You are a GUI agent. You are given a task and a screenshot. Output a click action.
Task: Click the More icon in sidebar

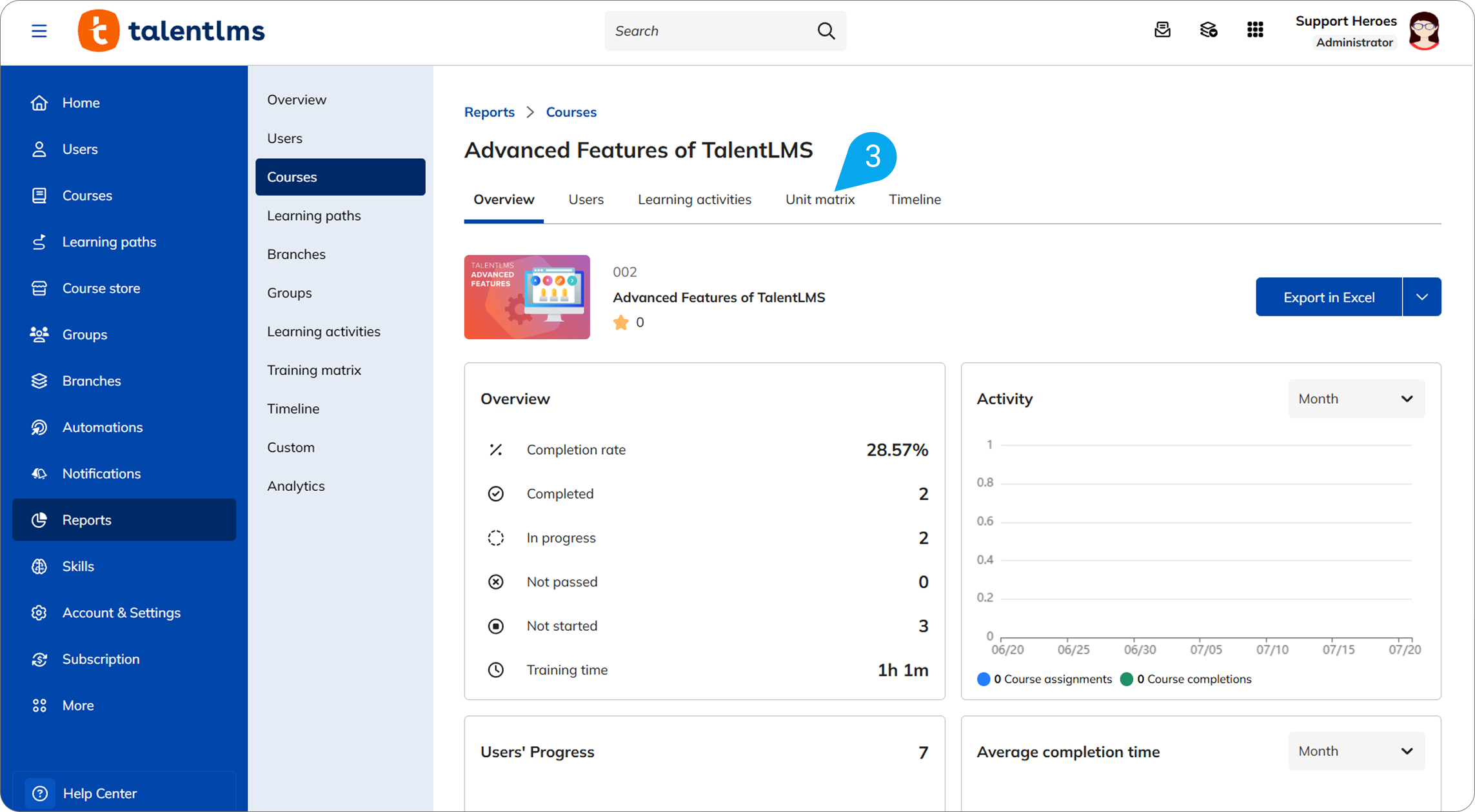click(39, 706)
